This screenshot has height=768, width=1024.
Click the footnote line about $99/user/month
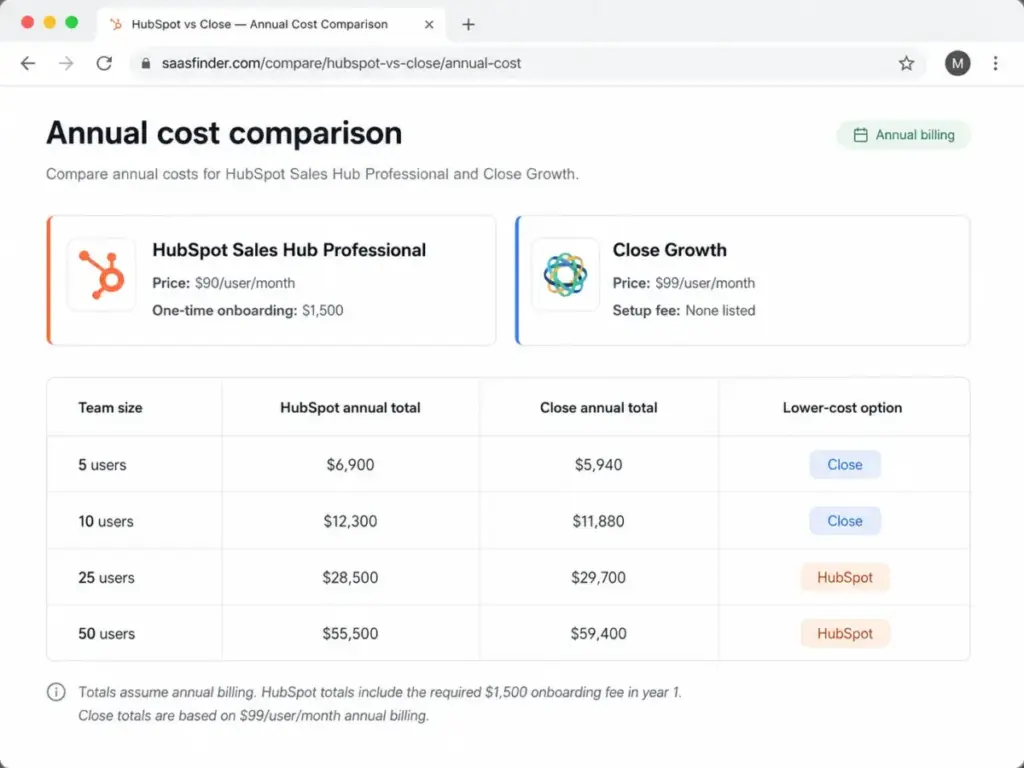point(253,716)
